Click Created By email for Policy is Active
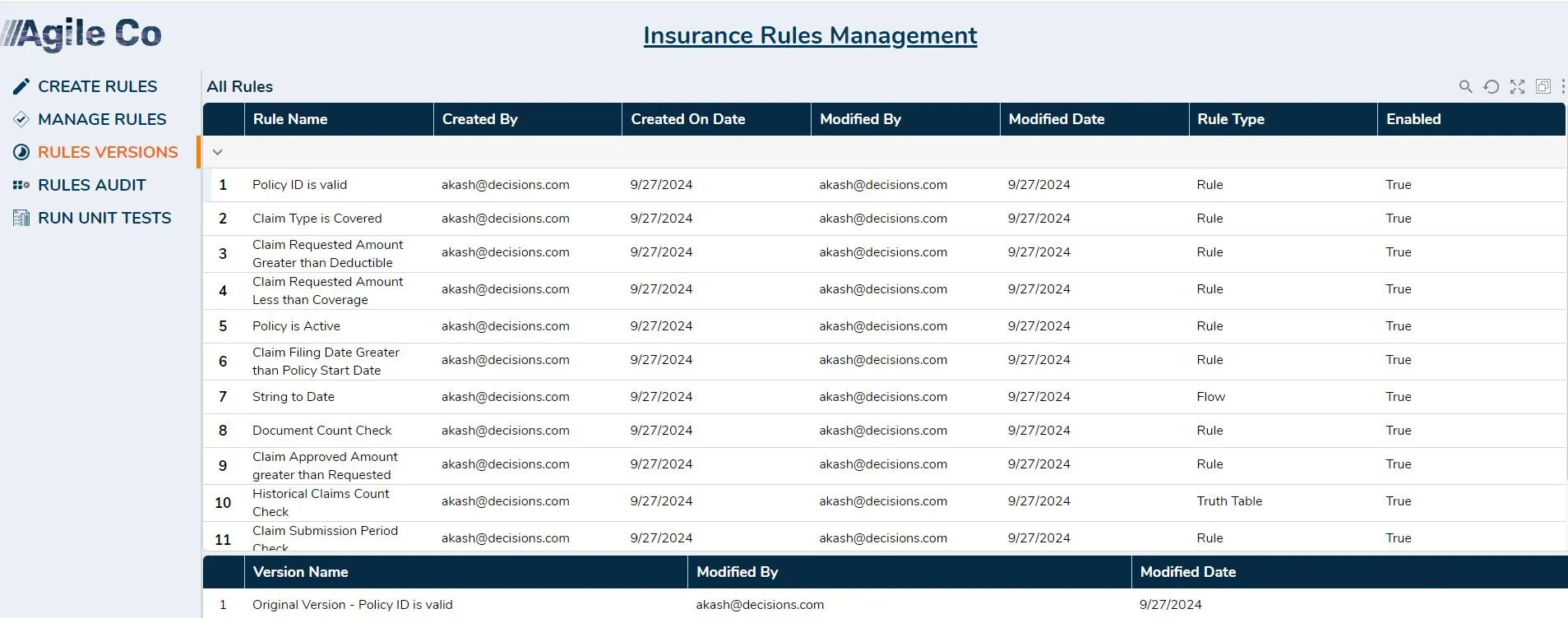Viewport: 1568px width, 618px height. point(505,326)
